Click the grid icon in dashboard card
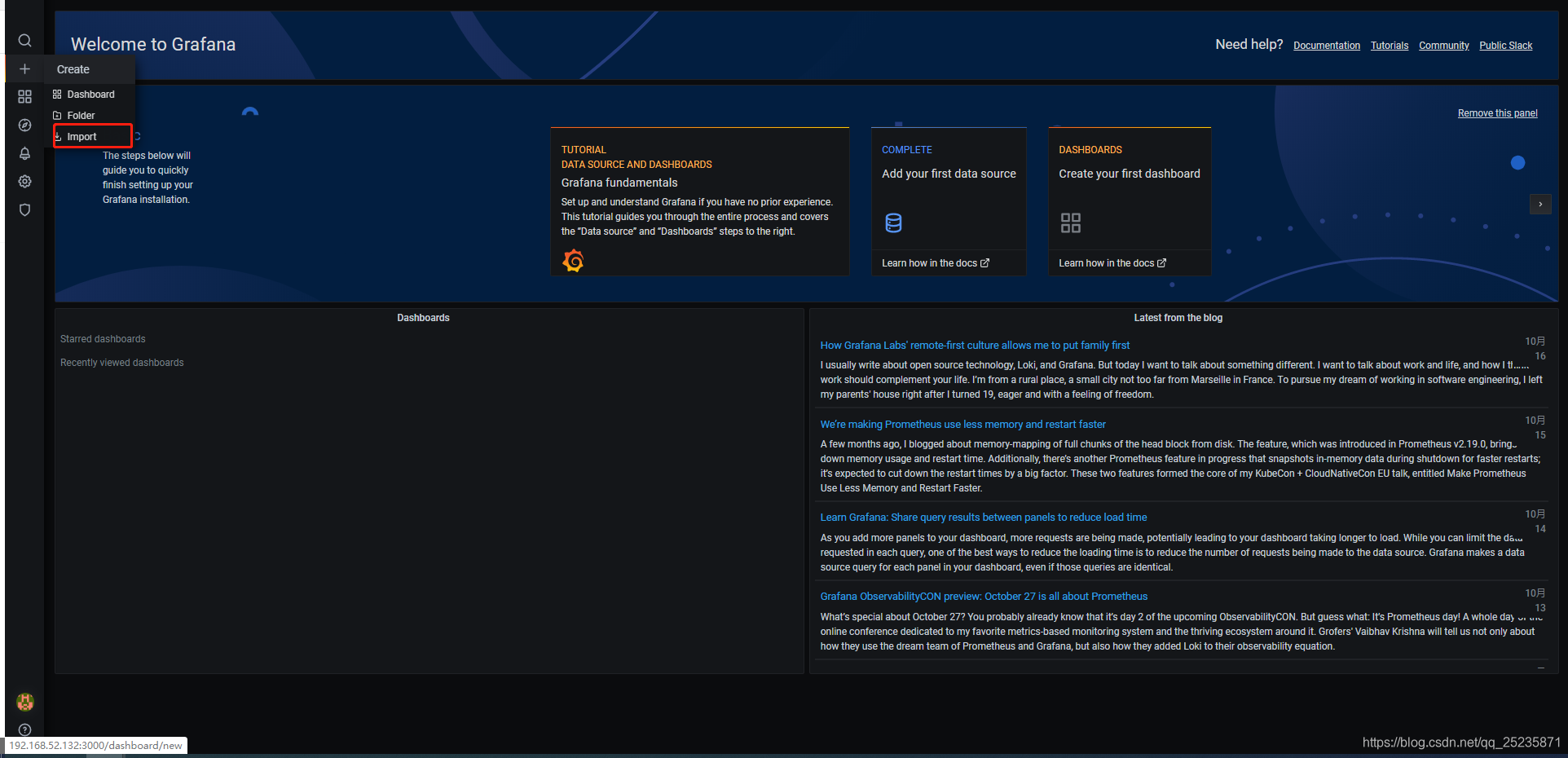The image size is (1568, 758). 1071,223
